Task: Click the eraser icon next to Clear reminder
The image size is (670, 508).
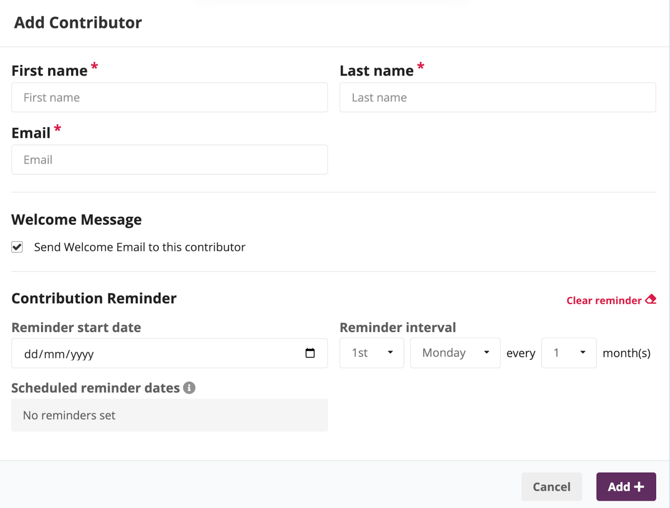Action: (x=651, y=299)
